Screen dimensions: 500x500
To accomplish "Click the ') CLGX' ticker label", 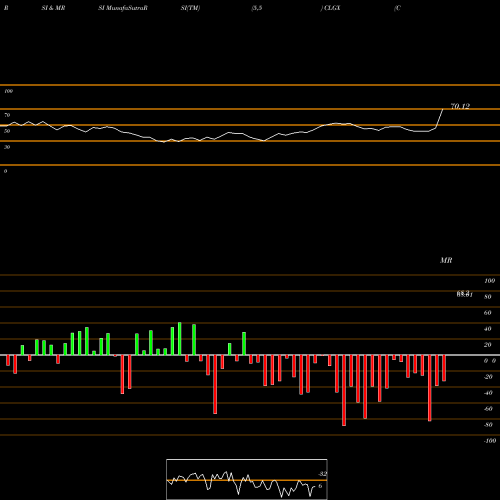I will [330, 8].
